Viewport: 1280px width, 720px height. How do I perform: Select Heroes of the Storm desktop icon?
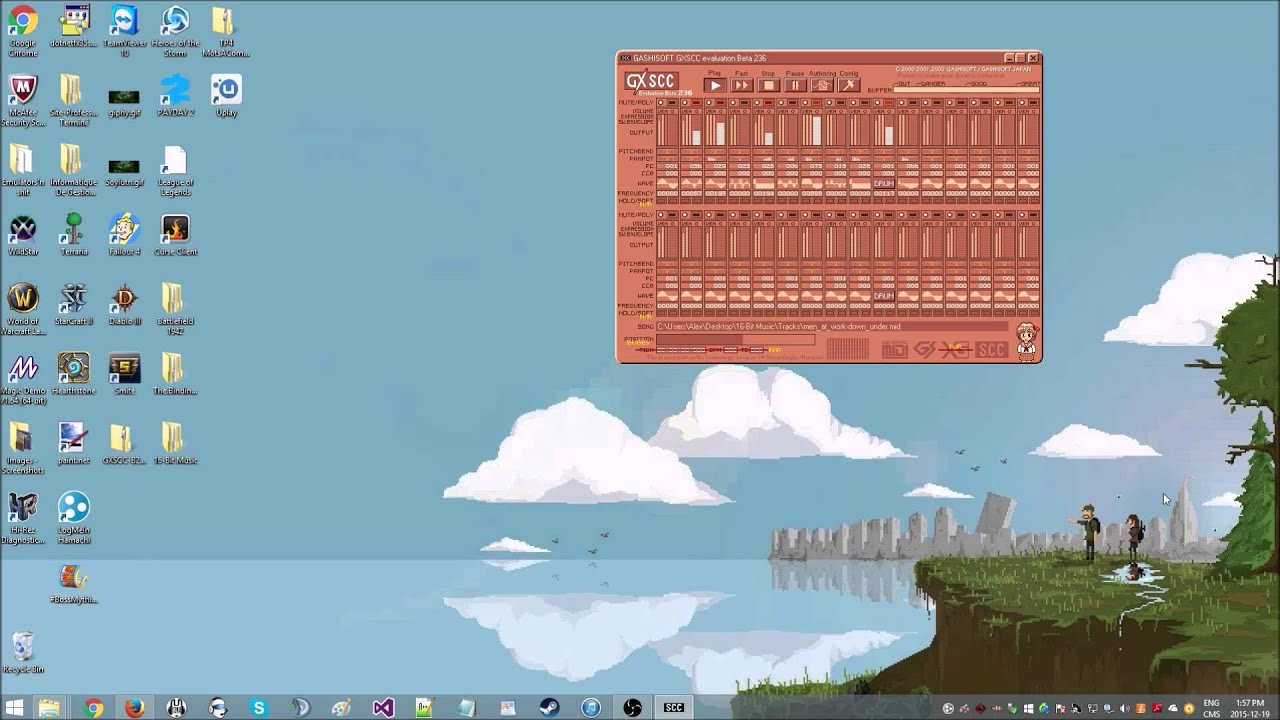(175, 30)
